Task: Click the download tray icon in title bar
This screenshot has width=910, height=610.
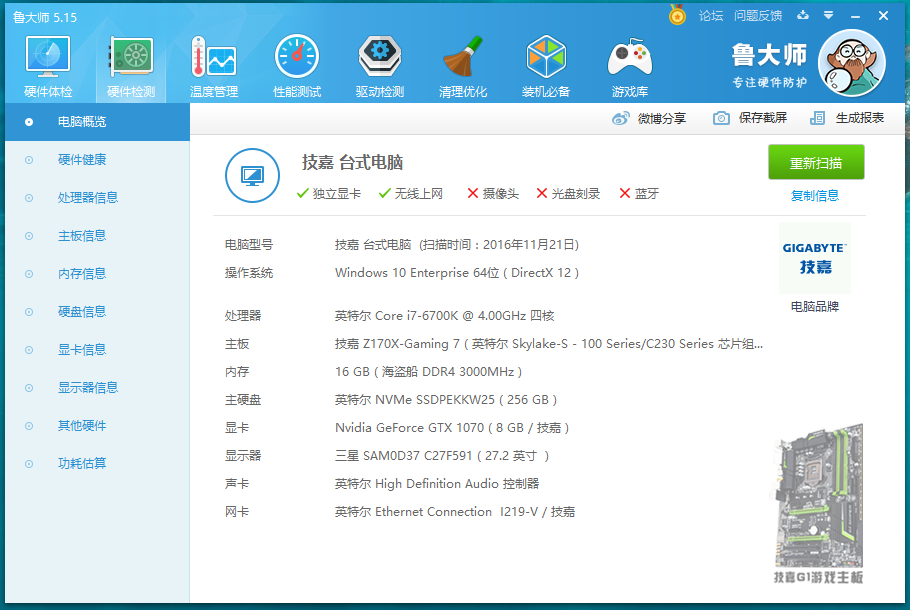Action: click(x=803, y=15)
